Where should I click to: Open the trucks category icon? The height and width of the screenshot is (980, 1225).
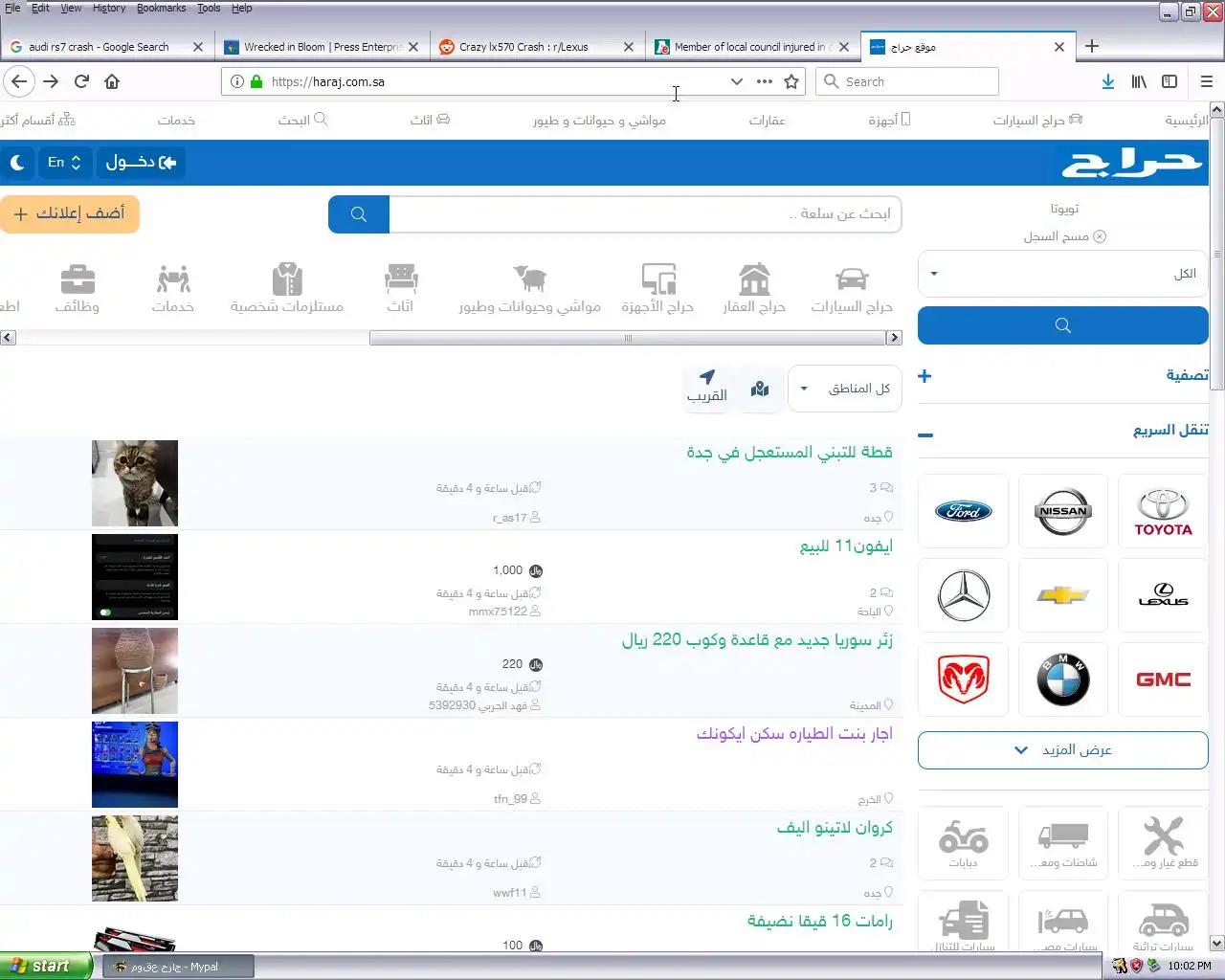1063,842
